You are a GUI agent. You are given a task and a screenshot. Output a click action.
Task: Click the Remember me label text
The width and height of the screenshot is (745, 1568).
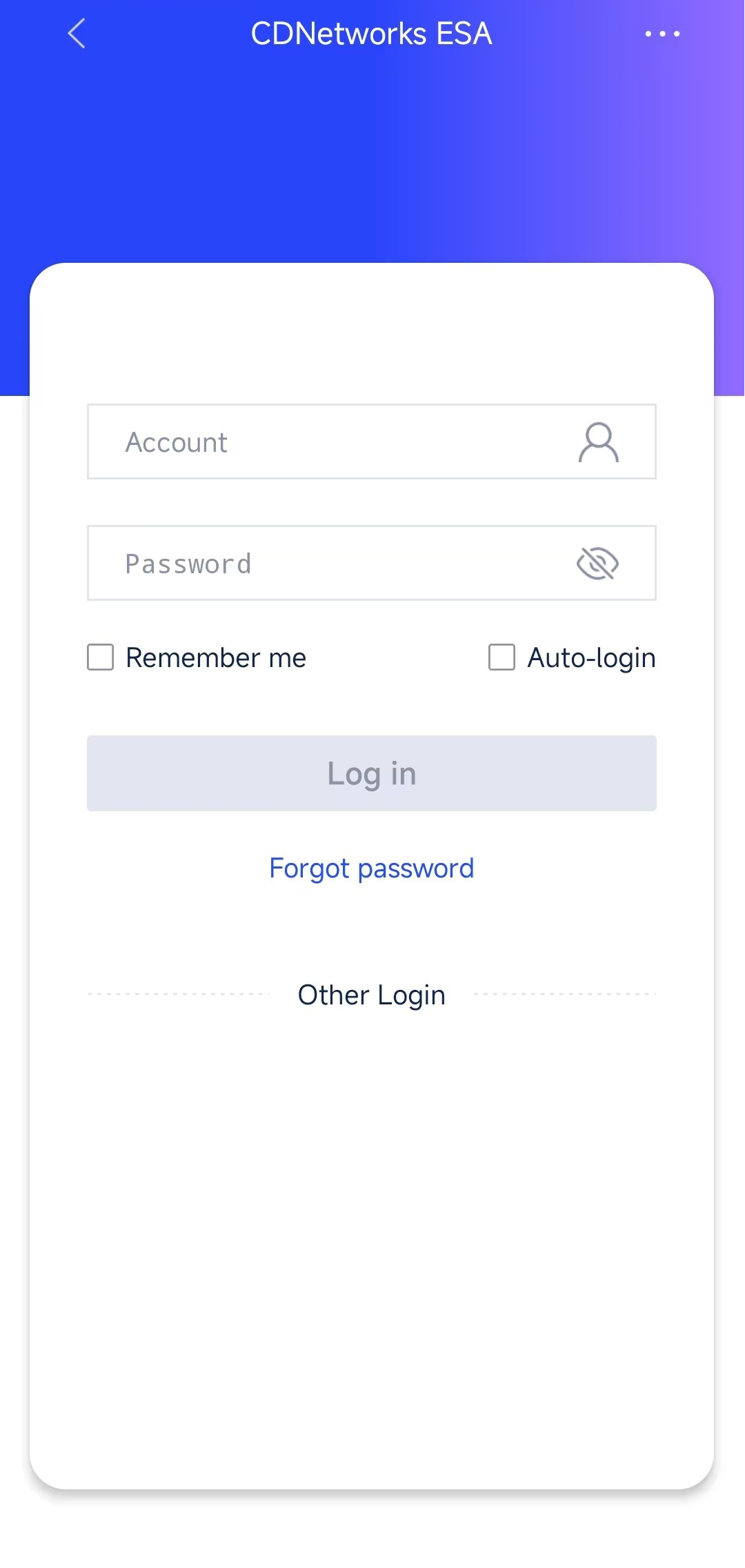(216, 657)
